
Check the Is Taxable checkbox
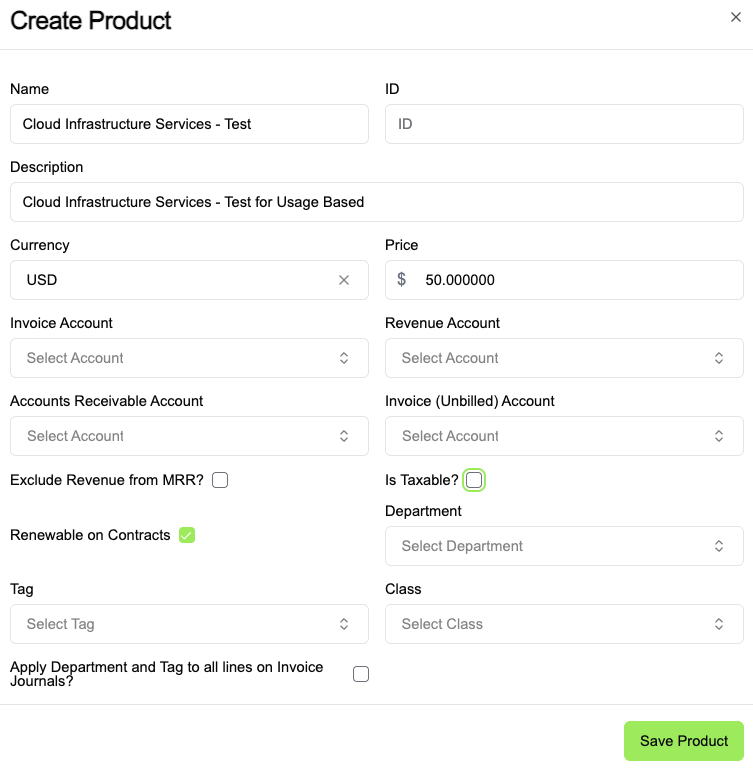pyautogui.click(x=474, y=480)
